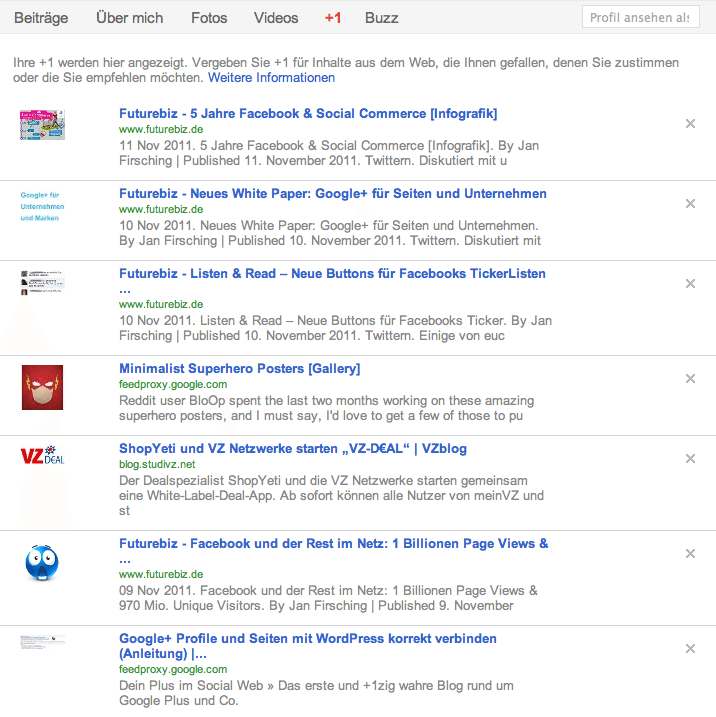Screen dimensions: 716x717
Task: Switch to the Über mich tab
Action: click(129, 18)
